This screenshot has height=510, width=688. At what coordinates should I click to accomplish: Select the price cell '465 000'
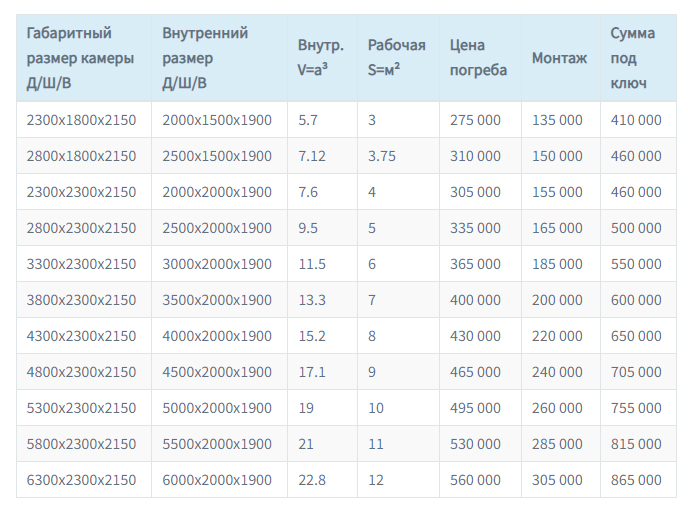(x=480, y=372)
